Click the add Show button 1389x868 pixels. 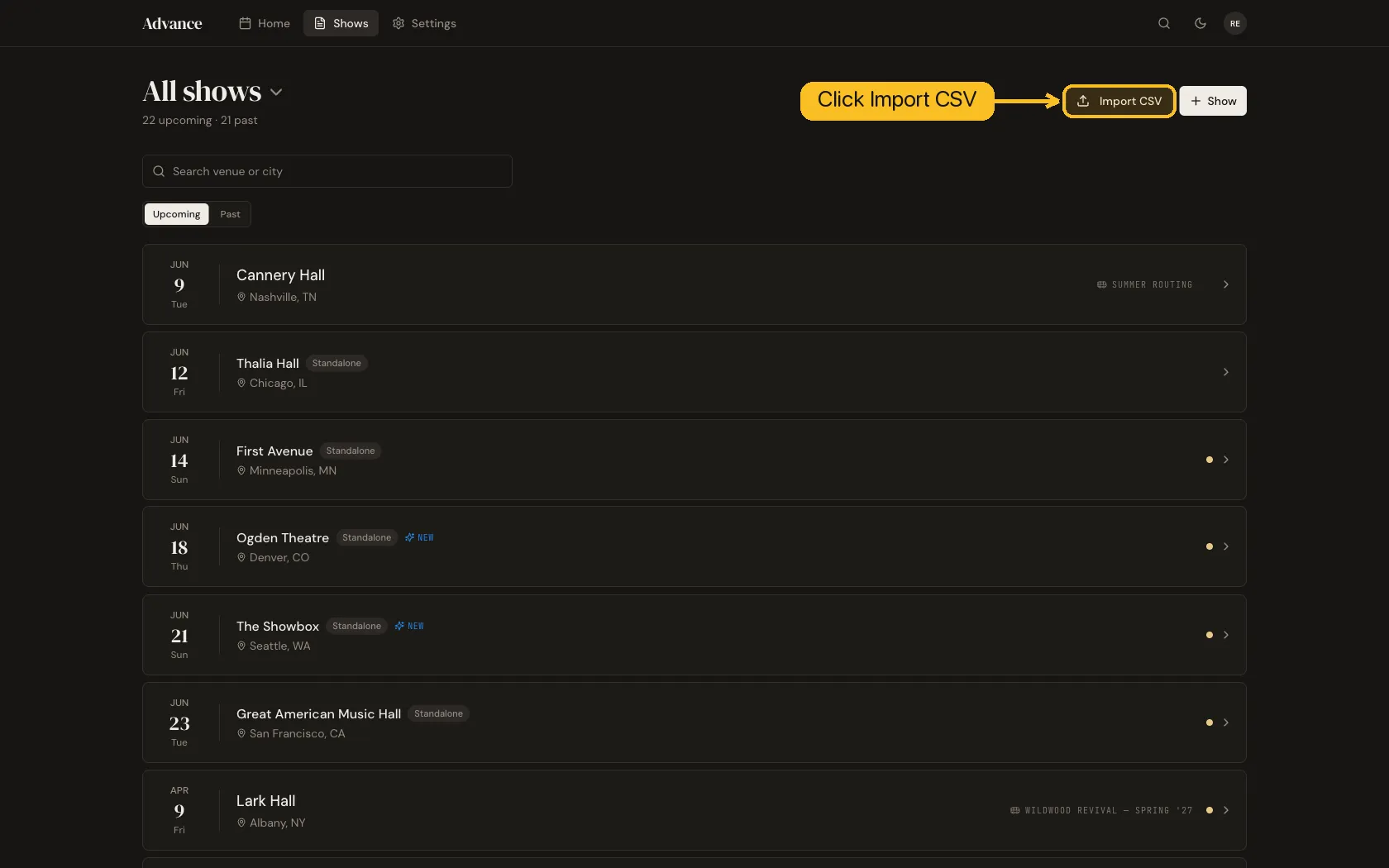click(1213, 101)
